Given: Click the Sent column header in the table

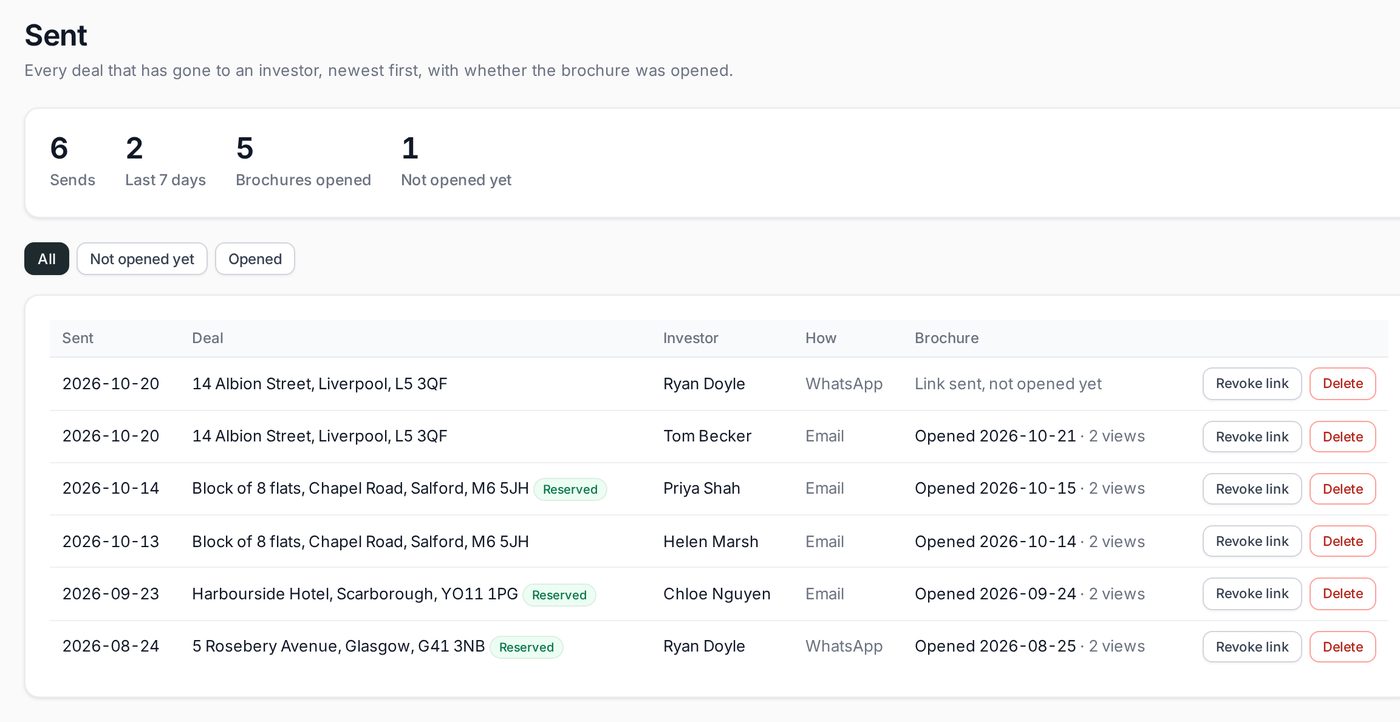Looking at the screenshot, I should (78, 338).
